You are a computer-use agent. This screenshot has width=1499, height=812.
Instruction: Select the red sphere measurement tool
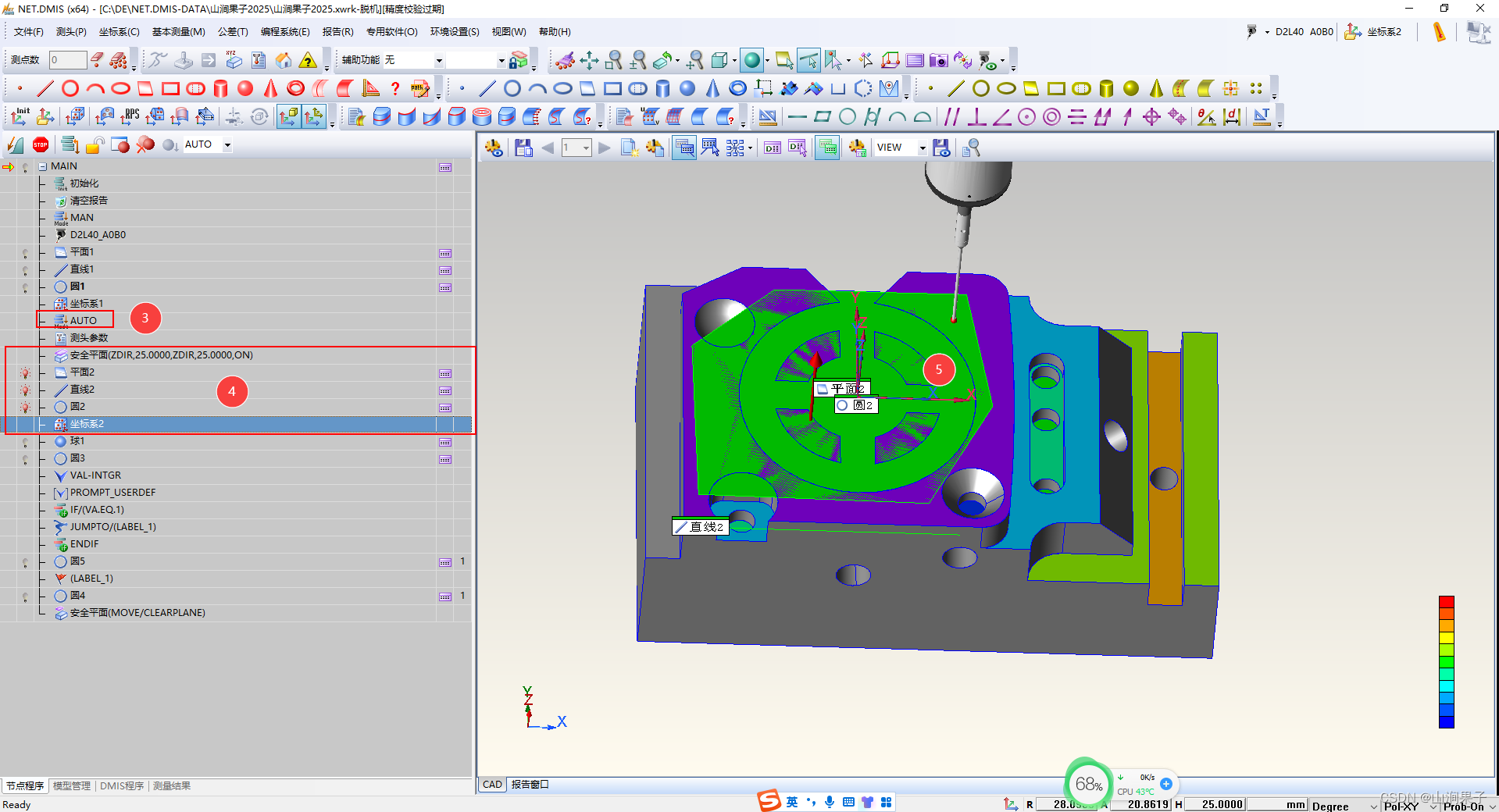click(x=245, y=88)
